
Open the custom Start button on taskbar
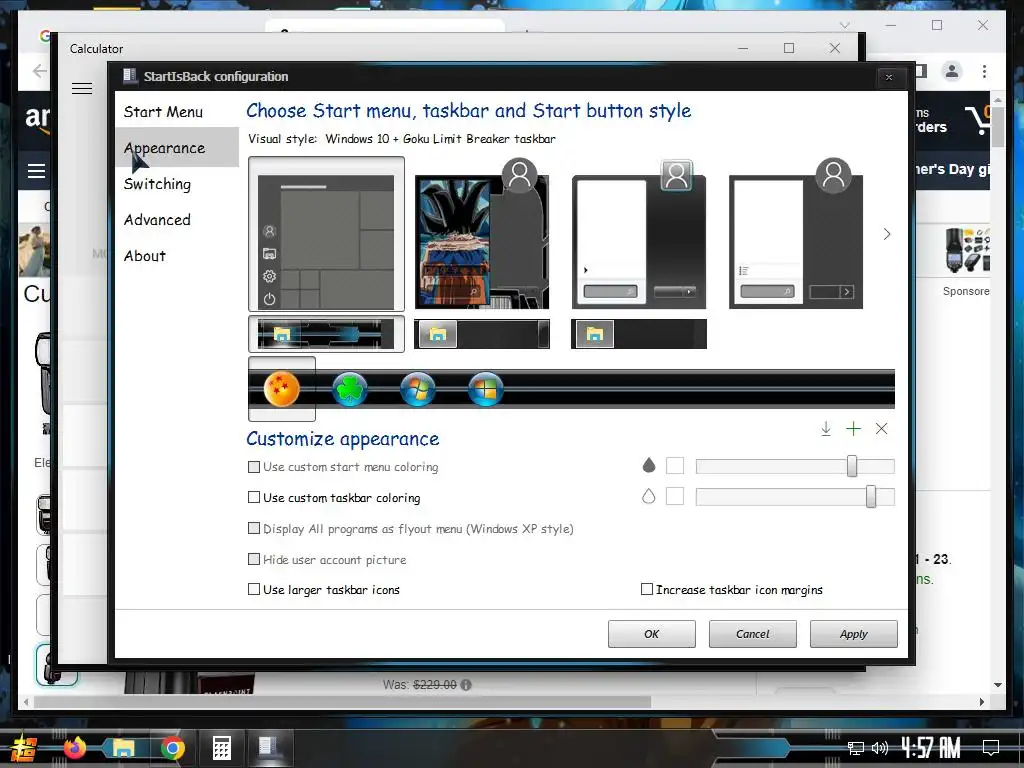click(x=24, y=748)
